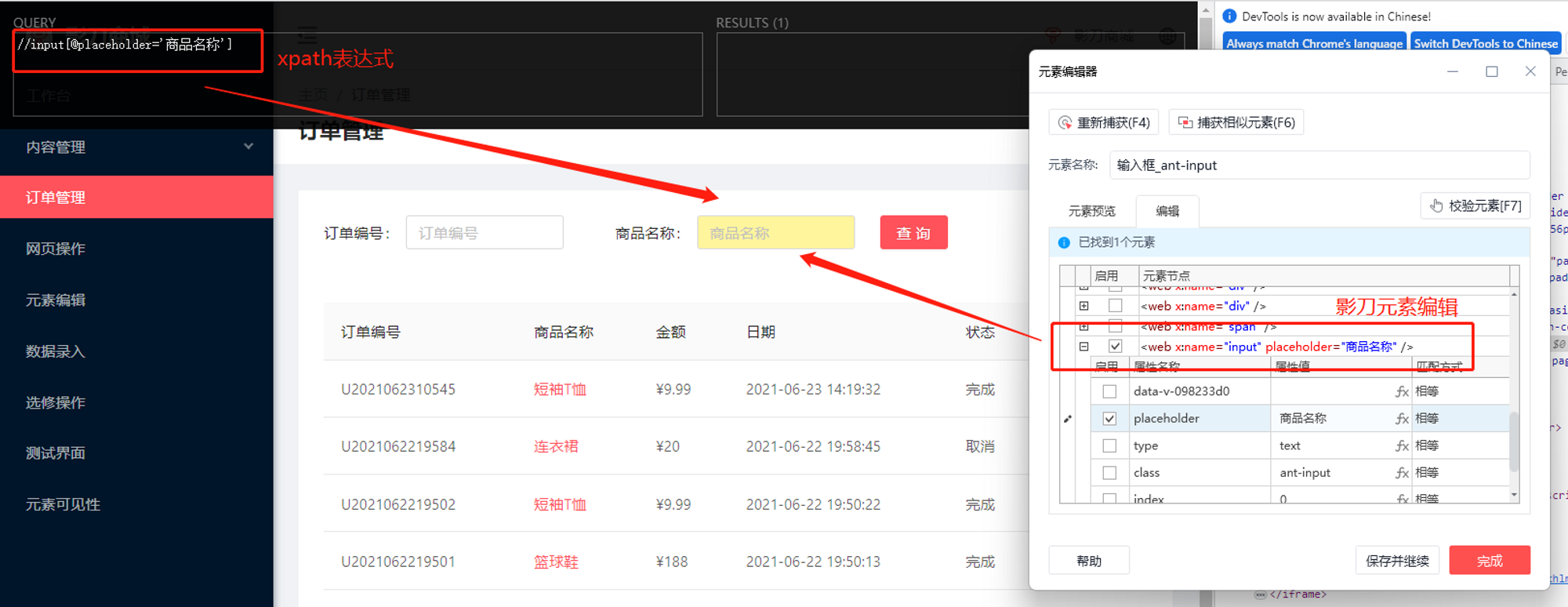Click the 查询 search button
This screenshot has height=607, width=1568.
(x=913, y=233)
